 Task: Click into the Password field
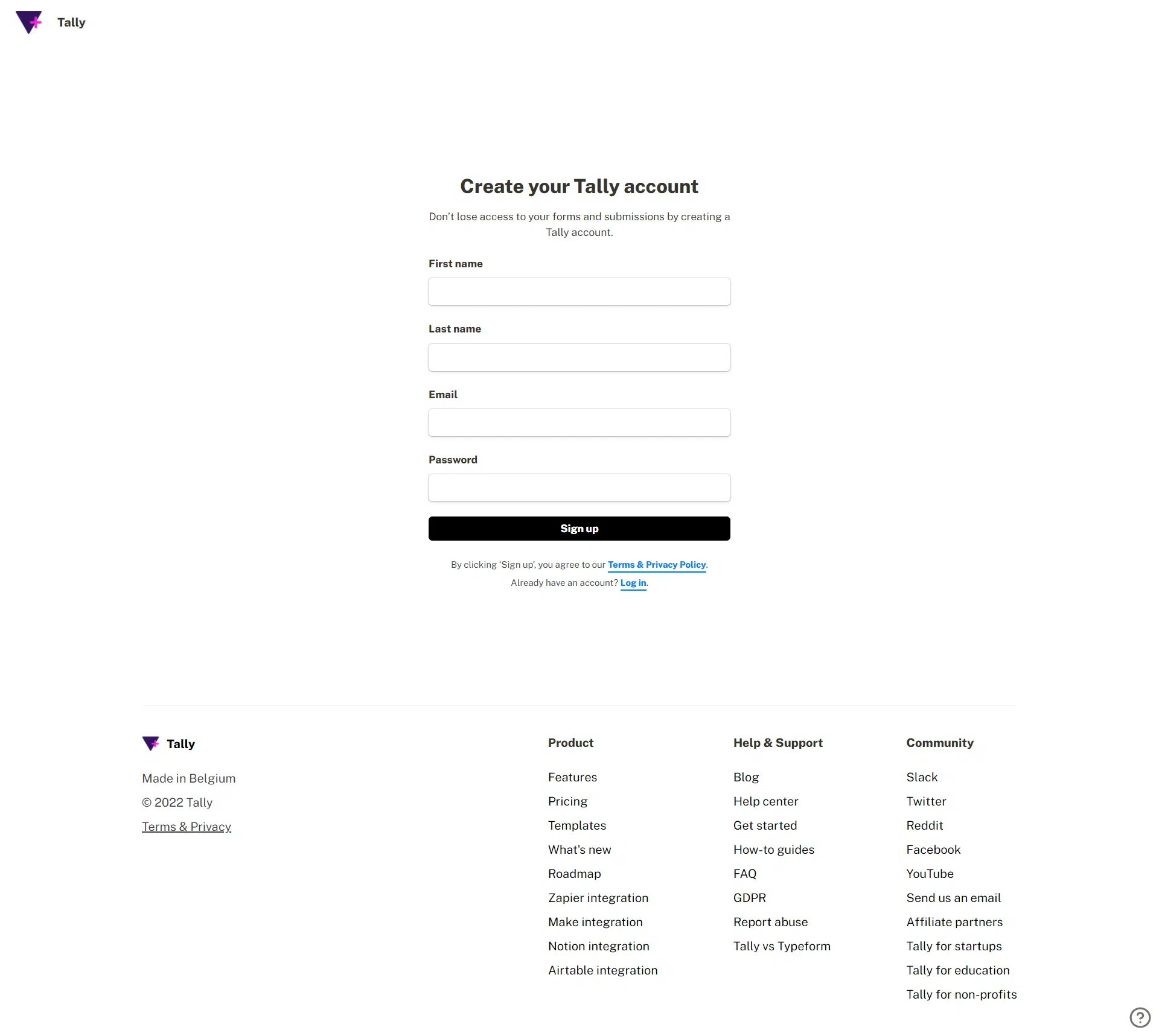click(x=579, y=488)
